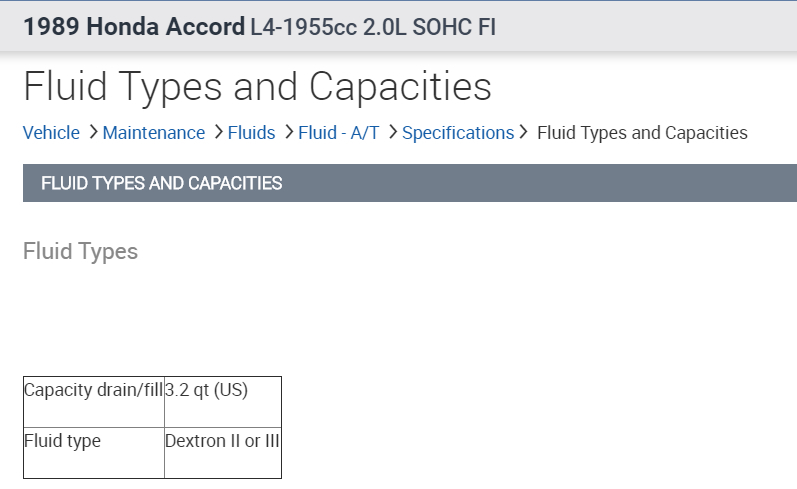Click the chevron arrow after Specifications
The width and height of the screenshot is (797, 489).
(523, 132)
